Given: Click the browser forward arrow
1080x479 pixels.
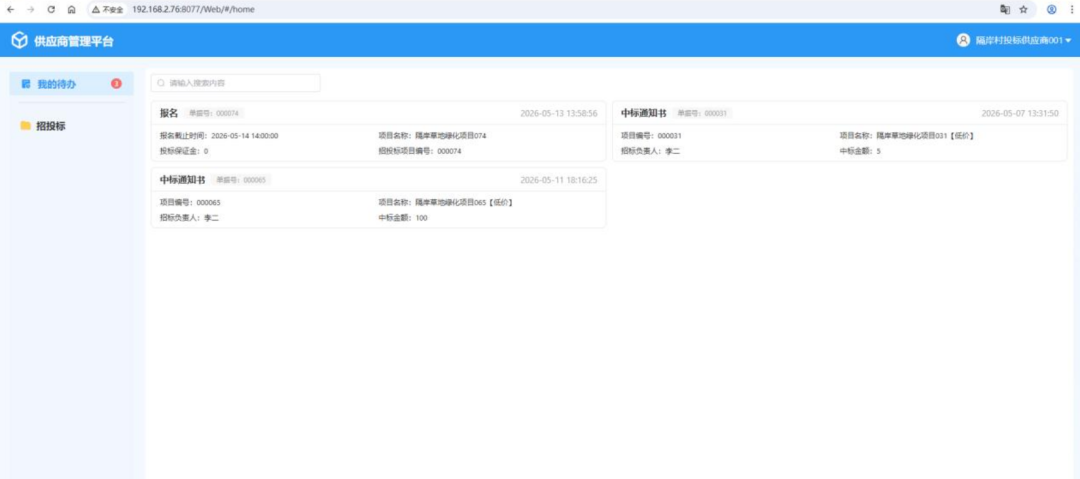Looking at the screenshot, I should 30,10.
